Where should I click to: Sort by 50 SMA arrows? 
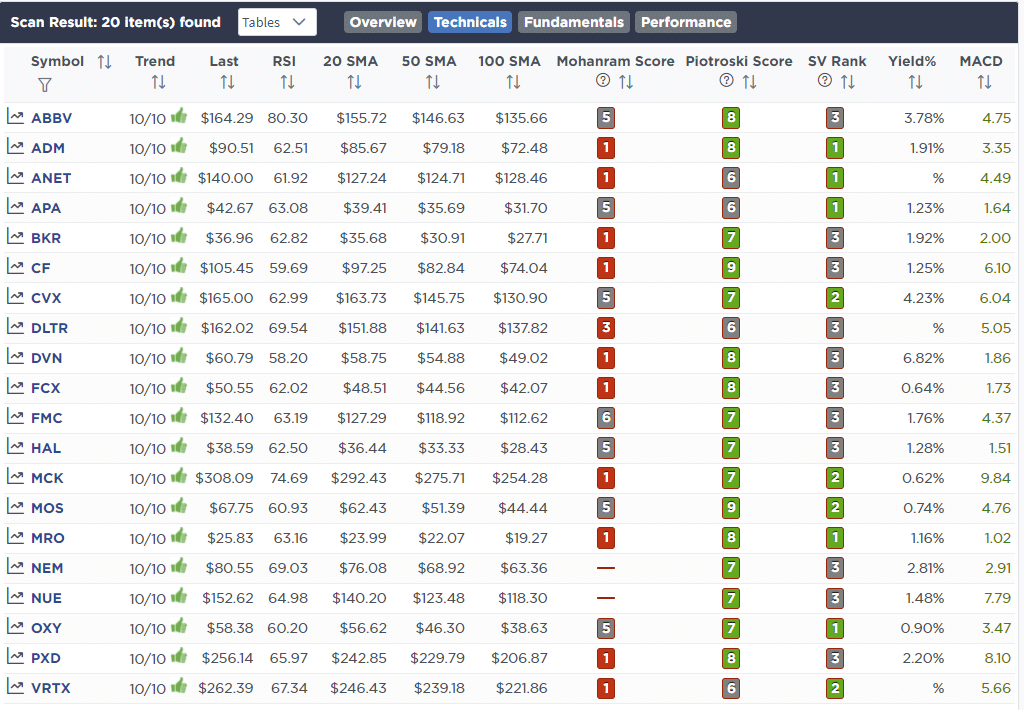point(432,82)
